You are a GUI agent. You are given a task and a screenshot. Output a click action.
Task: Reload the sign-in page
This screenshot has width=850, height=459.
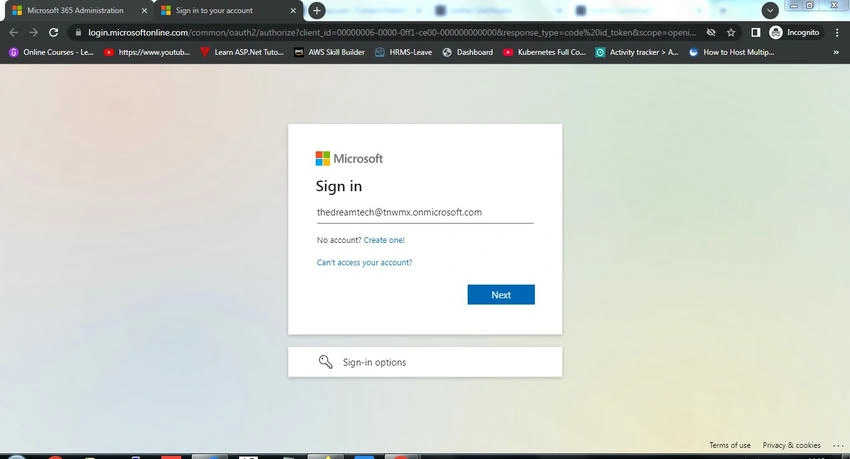[x=53, y=33]
